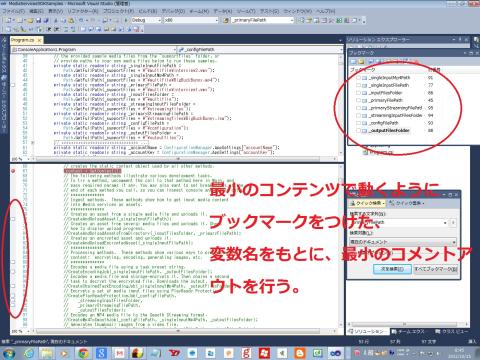The width and height of the screenshot is (480, 360).
Task: Check the _primaryFilePath bookmark checkbox
Action: click(358, 100)
